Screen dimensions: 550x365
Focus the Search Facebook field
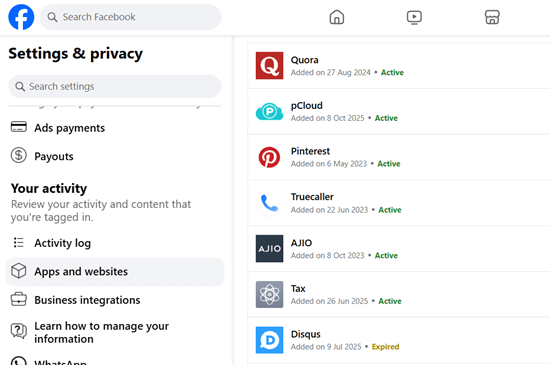[x=130, y=17]
